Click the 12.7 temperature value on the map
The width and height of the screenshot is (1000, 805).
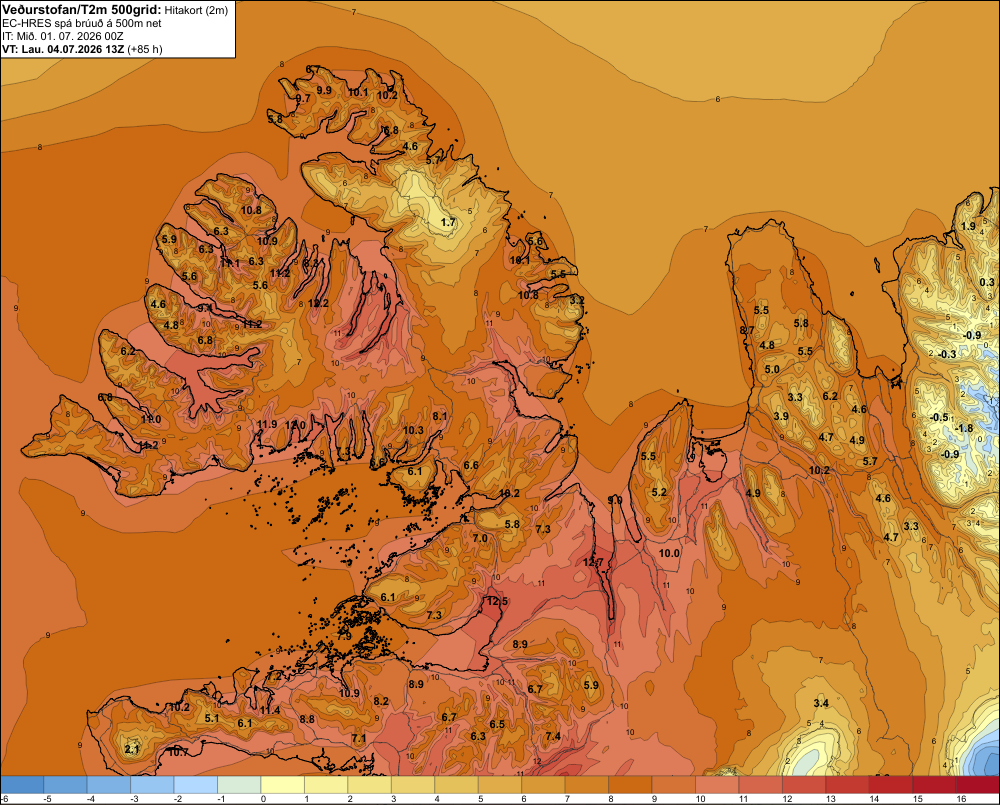click(592, 562)
